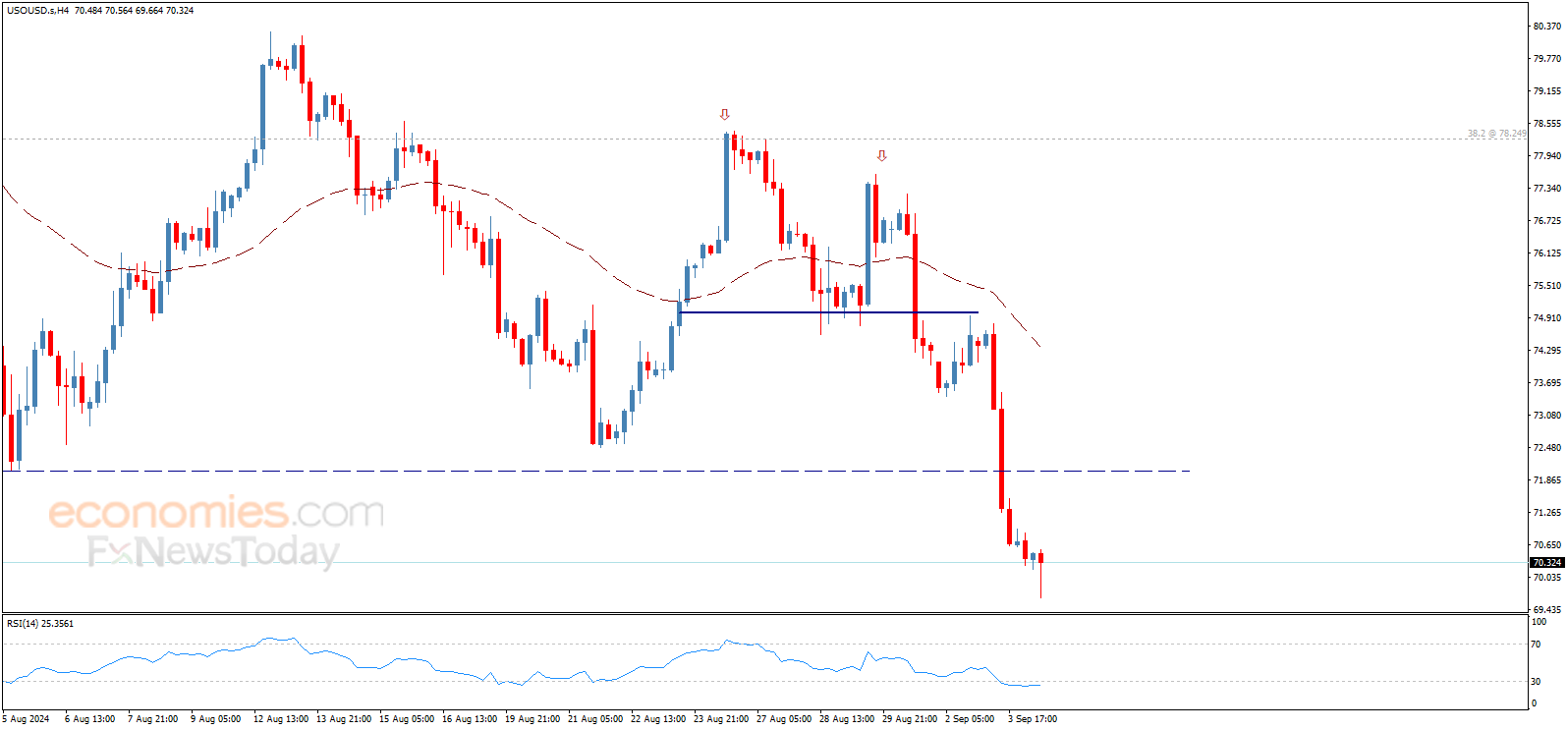Click the 7 Aug 21:00 time label
The image size is (1568, 730).
[x=153, y=719]
